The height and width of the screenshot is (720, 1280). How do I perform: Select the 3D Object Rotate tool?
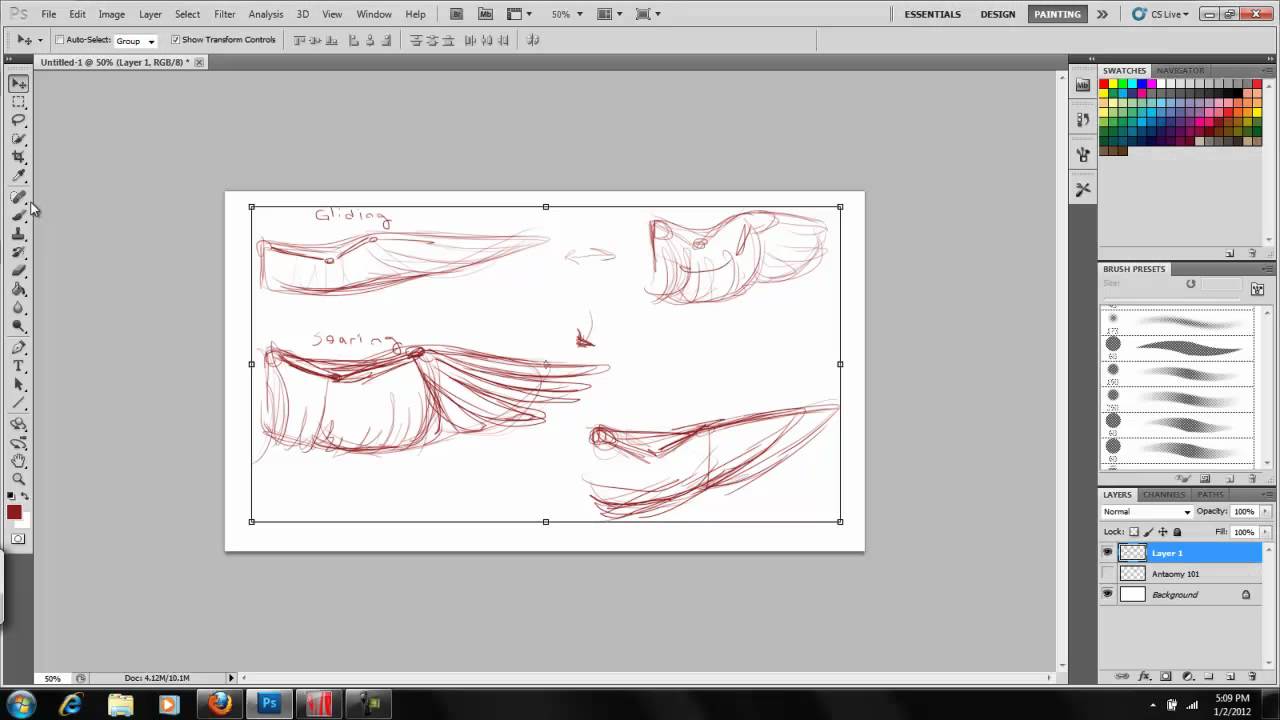click(x=18, y=424)
